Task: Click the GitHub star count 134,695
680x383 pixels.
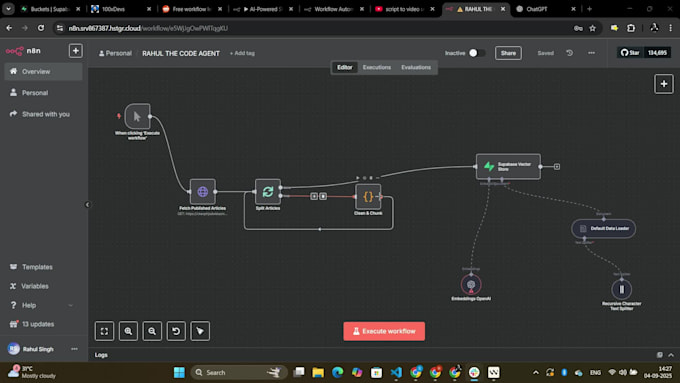Action: point(657,53)
